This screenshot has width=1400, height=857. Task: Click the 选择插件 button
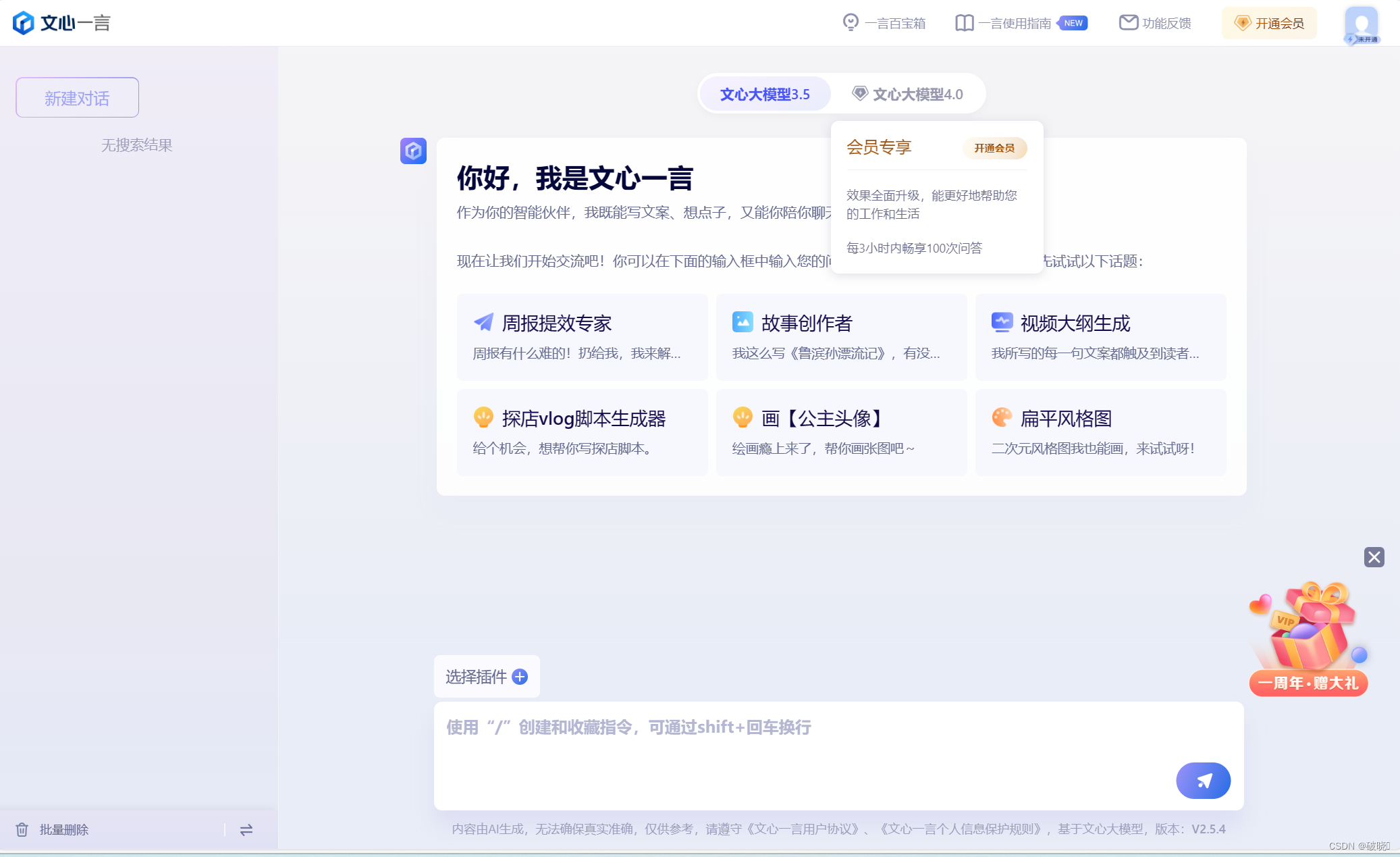(487, 677)
